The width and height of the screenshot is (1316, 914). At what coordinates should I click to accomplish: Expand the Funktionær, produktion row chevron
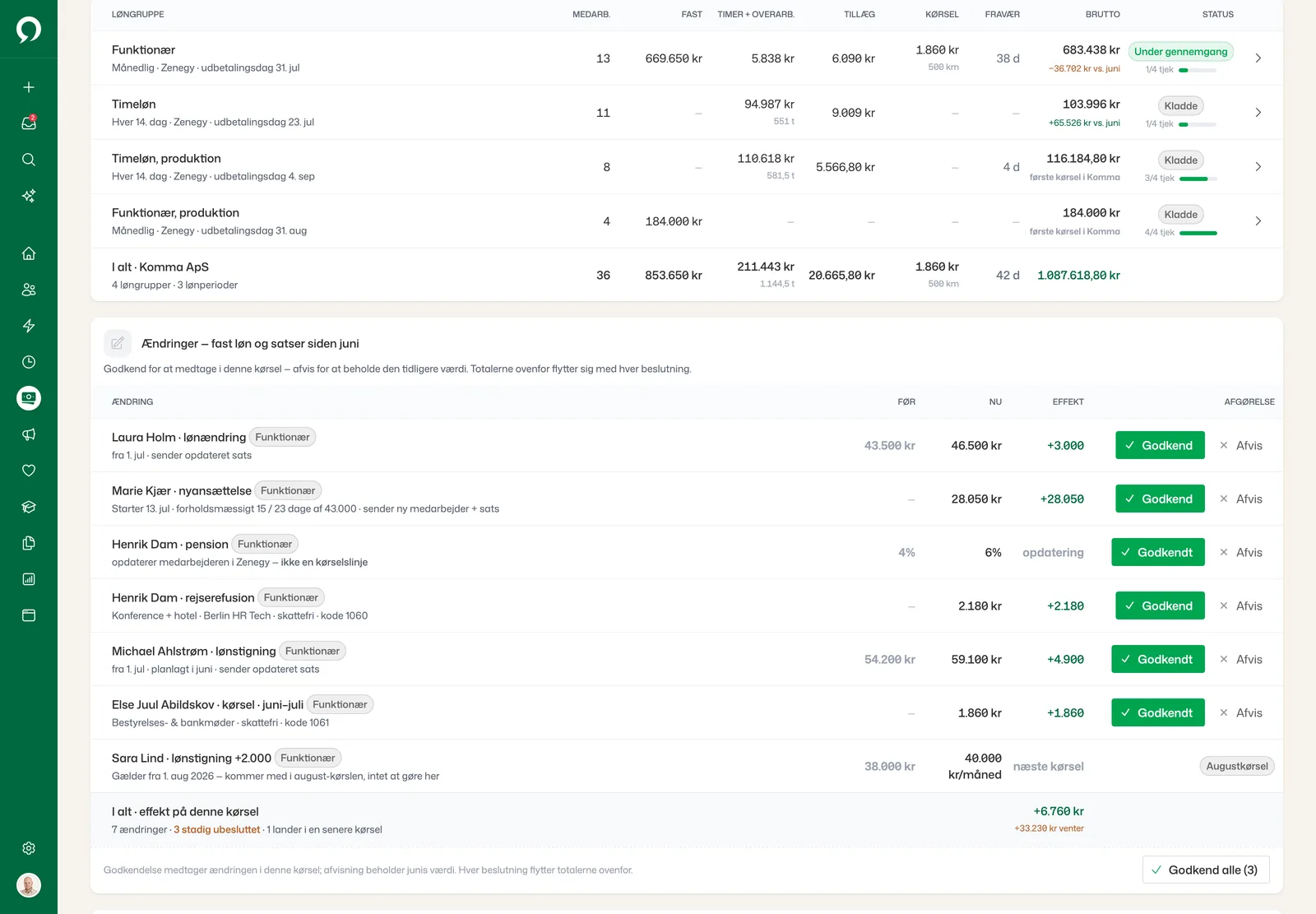[x=1258, y=221]
